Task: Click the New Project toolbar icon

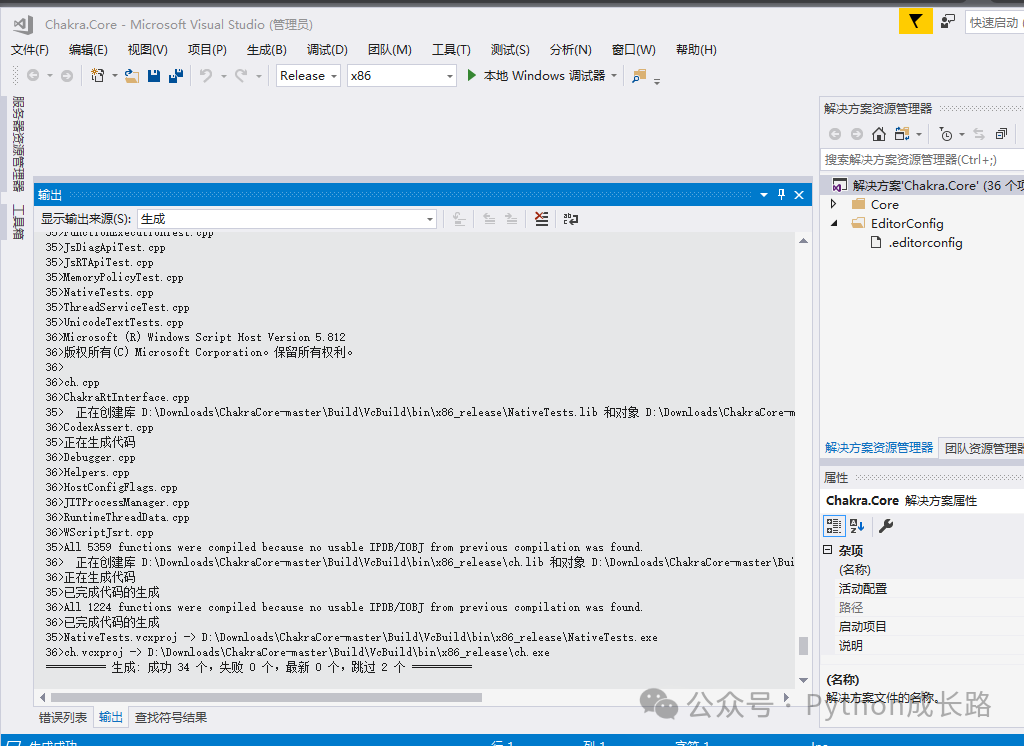Action: coord(97,76)
